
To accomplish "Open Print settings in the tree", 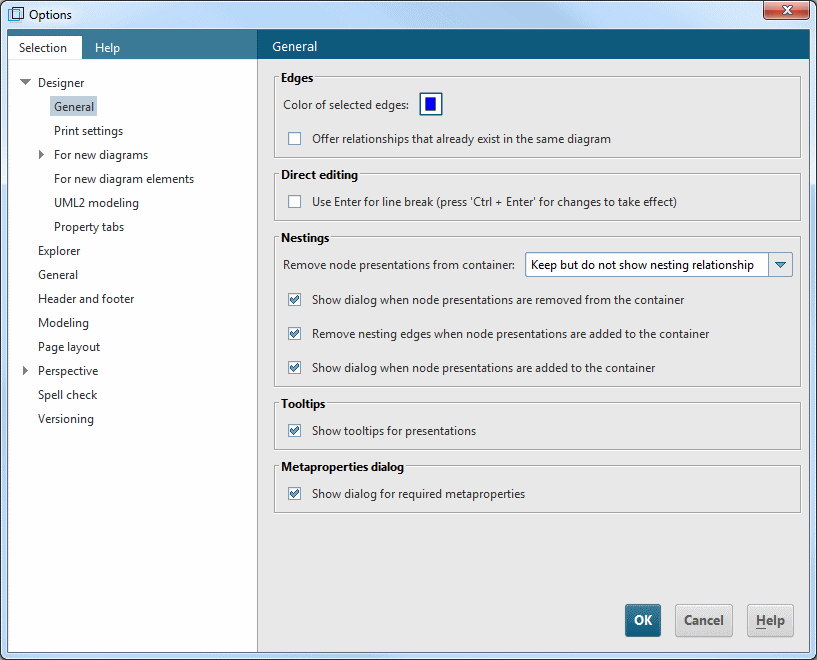I will pyautogui.click(x=89, y=131).
